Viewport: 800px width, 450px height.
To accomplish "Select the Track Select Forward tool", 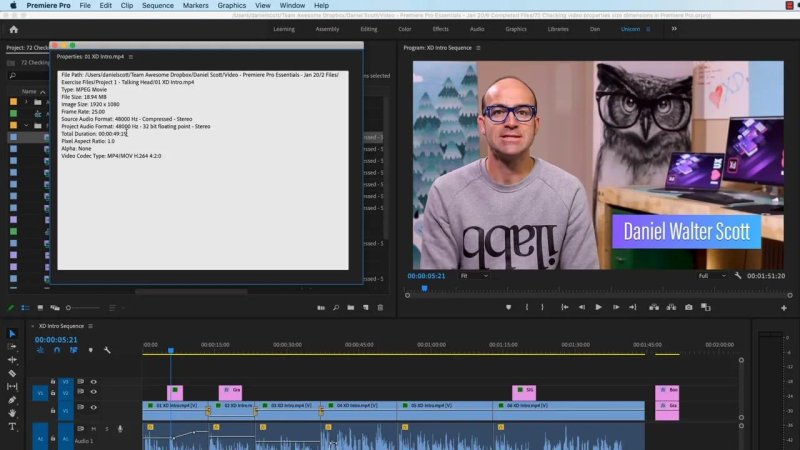I will pyautogui.click(x=12, y=346).
